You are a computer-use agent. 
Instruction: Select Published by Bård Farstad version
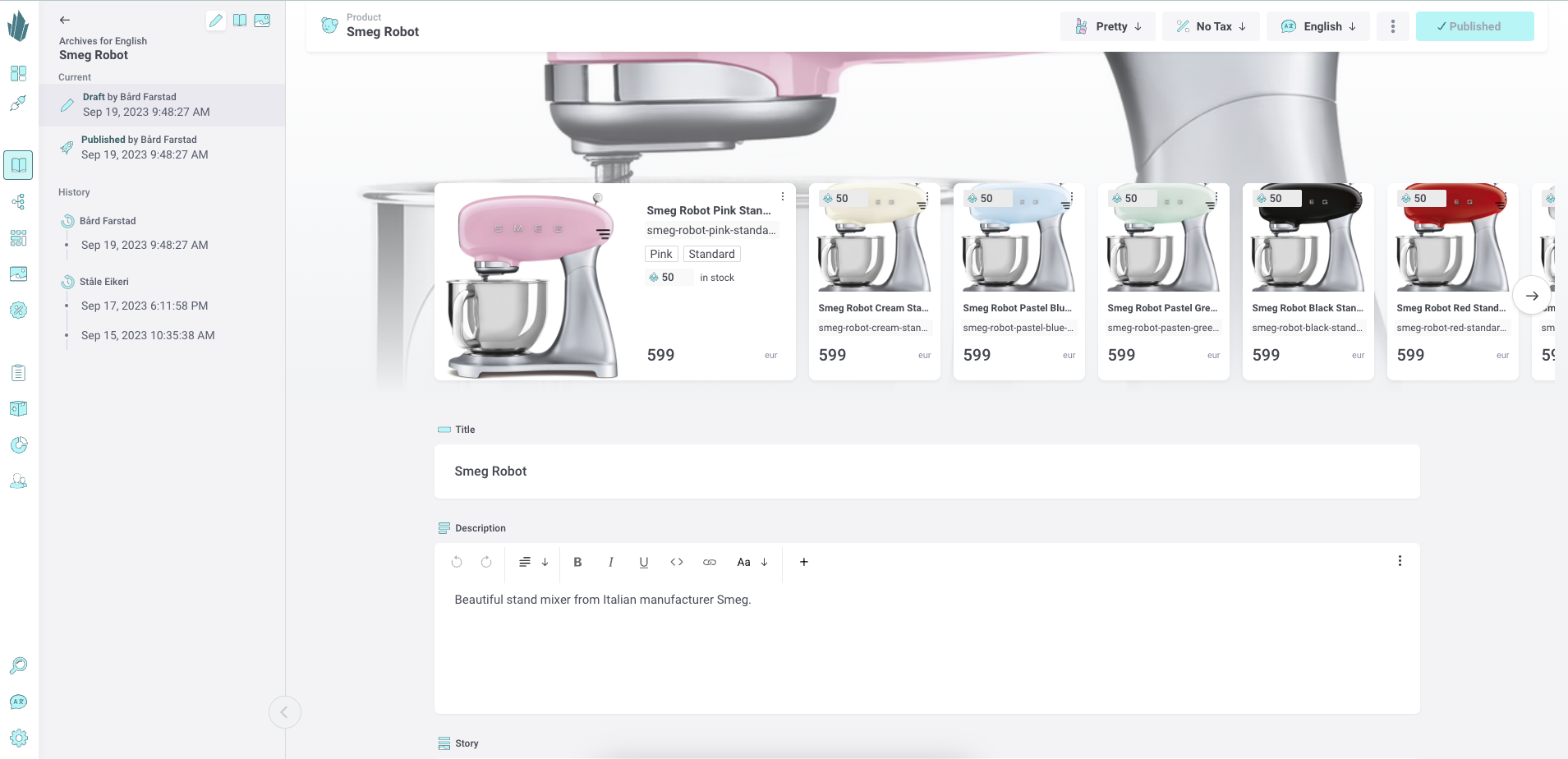coord(163,147)
